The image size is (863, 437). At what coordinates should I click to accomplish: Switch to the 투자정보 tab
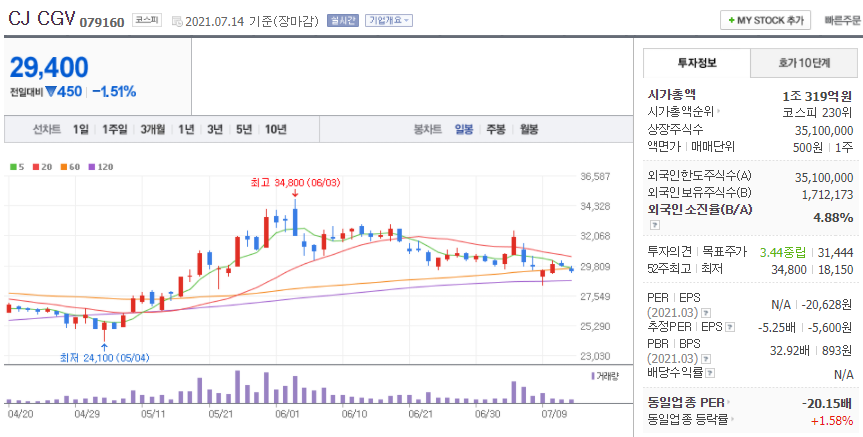[x=697, y=63]
